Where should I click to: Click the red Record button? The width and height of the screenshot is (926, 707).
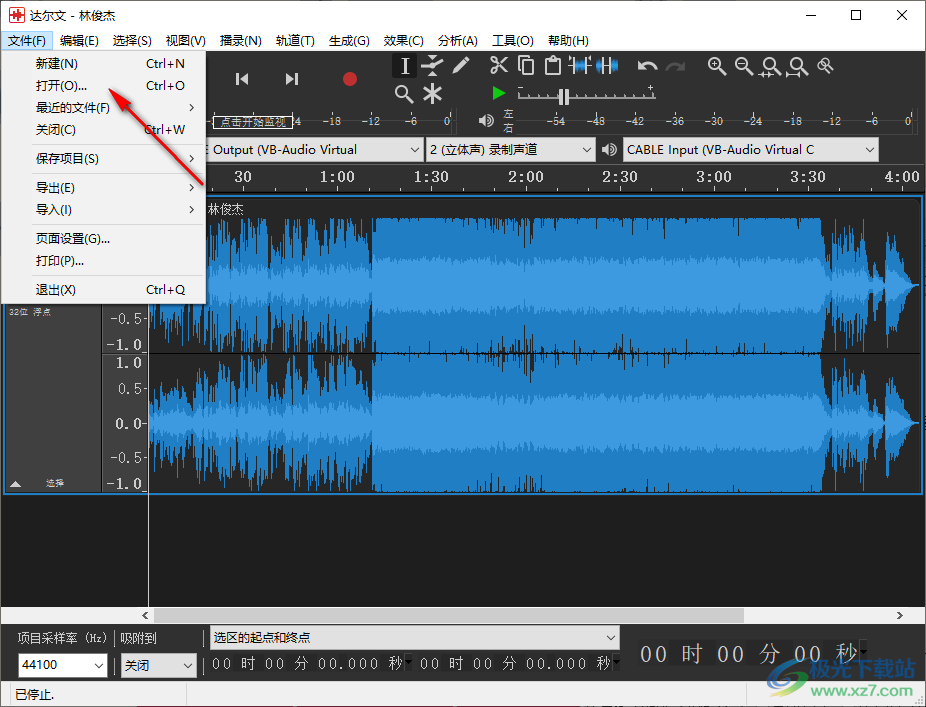[350, 79]
